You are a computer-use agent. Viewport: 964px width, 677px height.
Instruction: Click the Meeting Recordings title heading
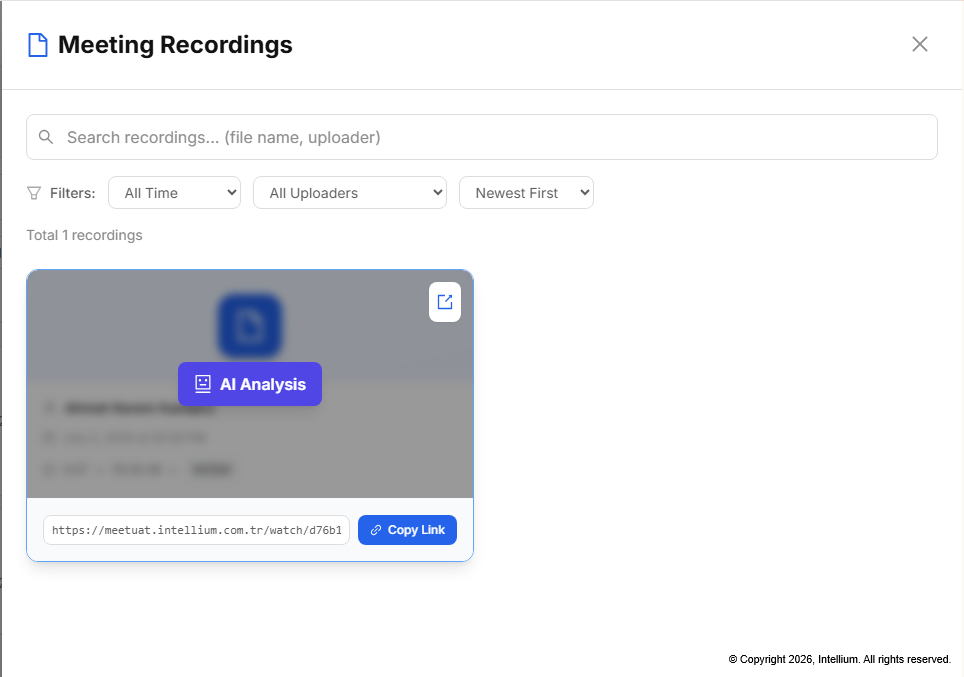coord(175,45)
